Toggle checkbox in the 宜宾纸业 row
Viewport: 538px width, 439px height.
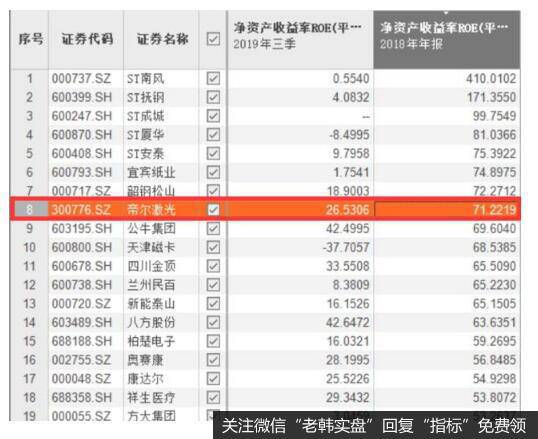(213, 172)
